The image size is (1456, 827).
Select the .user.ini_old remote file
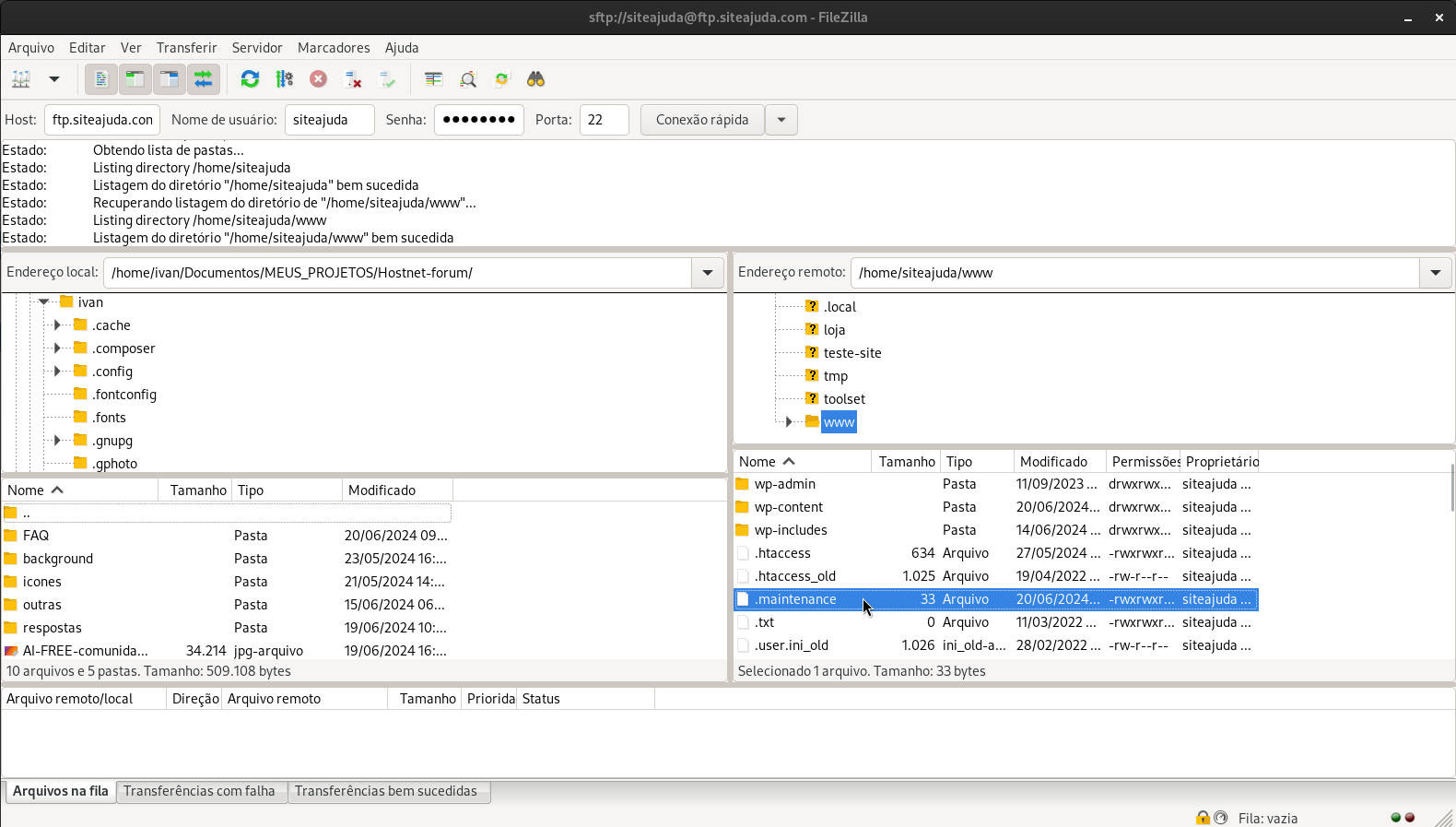click(996, 645)
